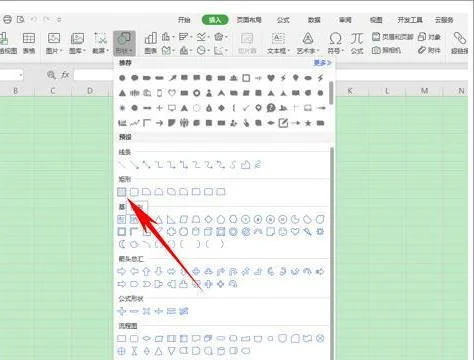Click the 照相机 camera tool
474x360 pixels.
click(387, 50)
